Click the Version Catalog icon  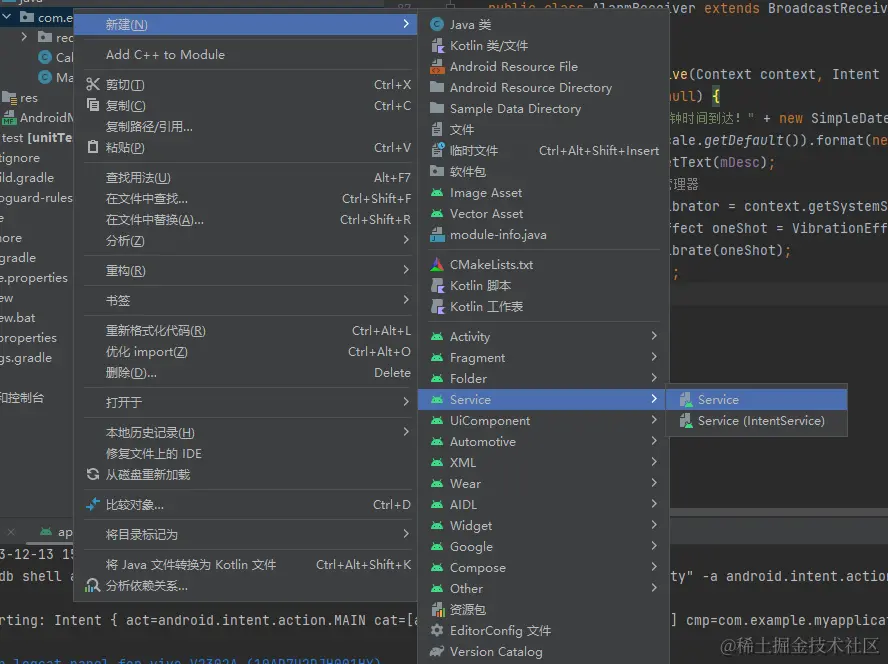[437, 652]
